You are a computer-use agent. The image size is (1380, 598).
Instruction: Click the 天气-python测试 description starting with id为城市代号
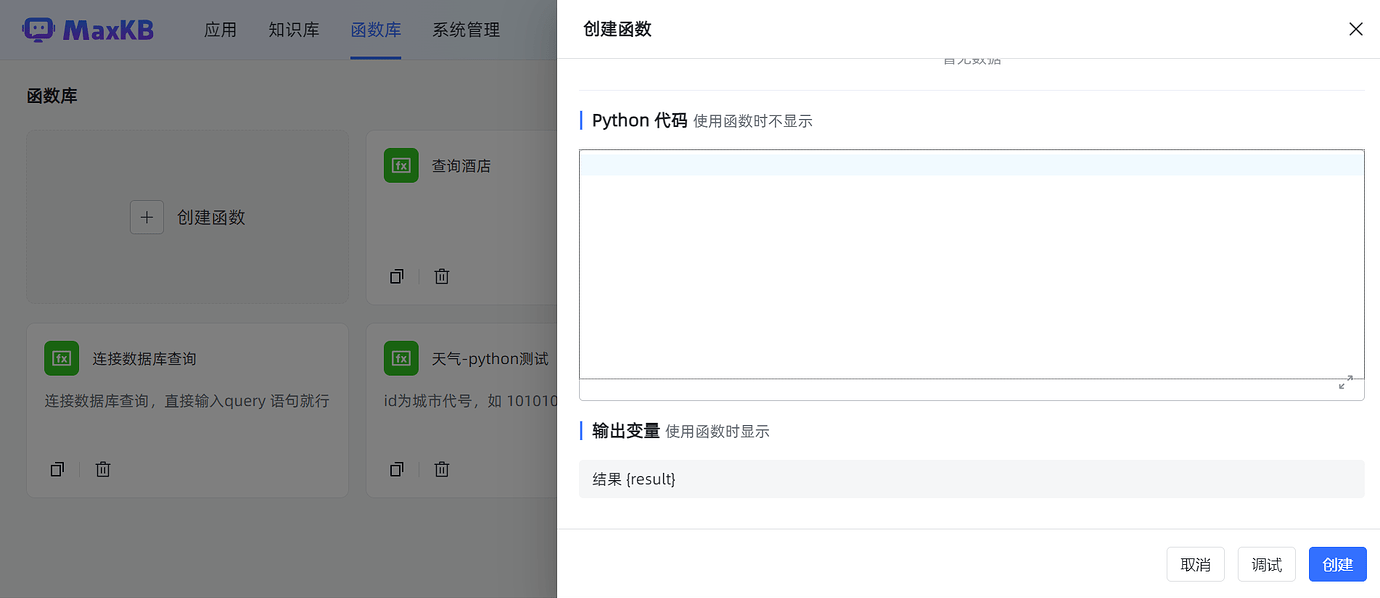click(470, 401)
